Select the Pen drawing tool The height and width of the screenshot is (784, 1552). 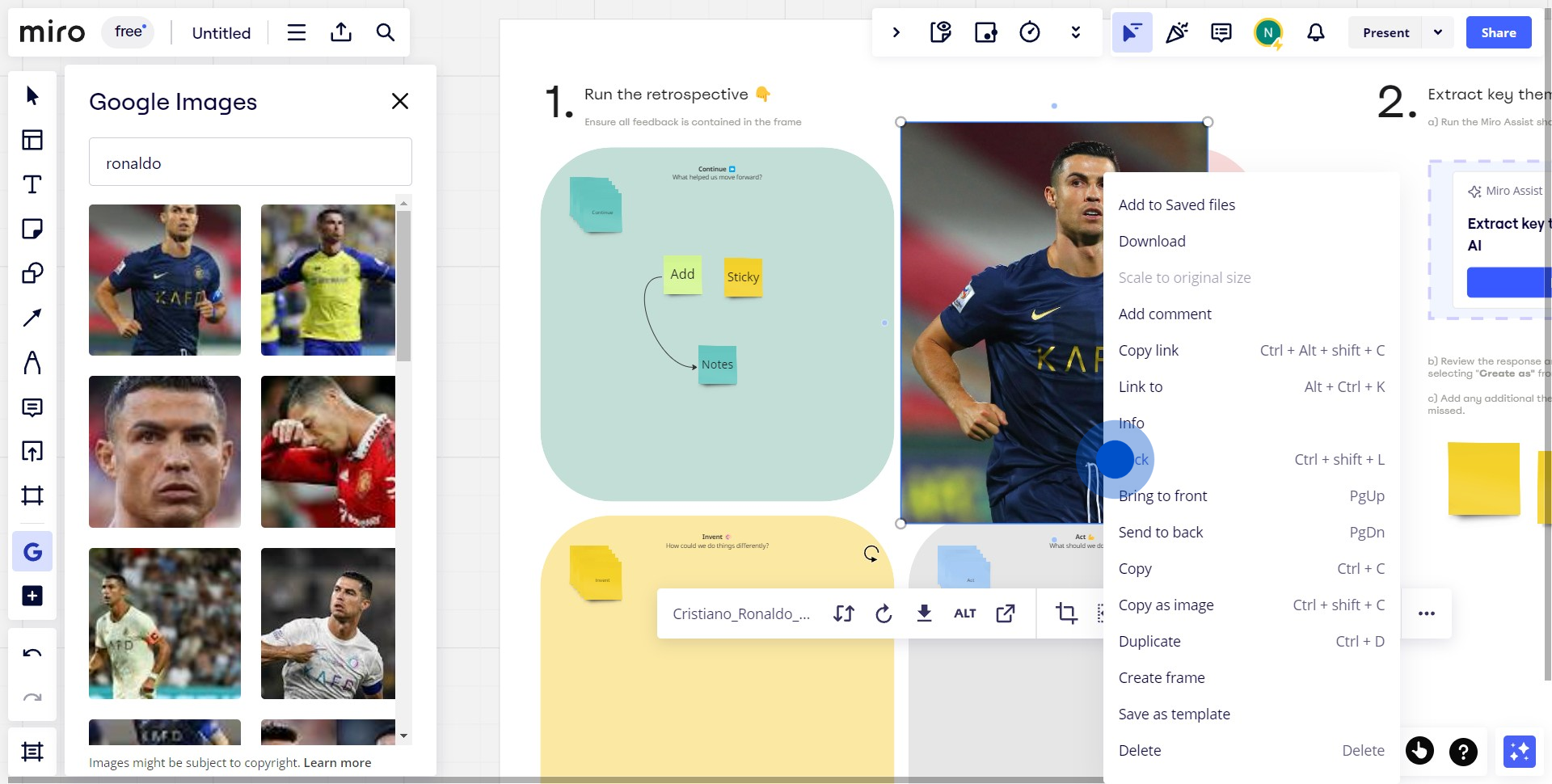[x=32, y=362]
